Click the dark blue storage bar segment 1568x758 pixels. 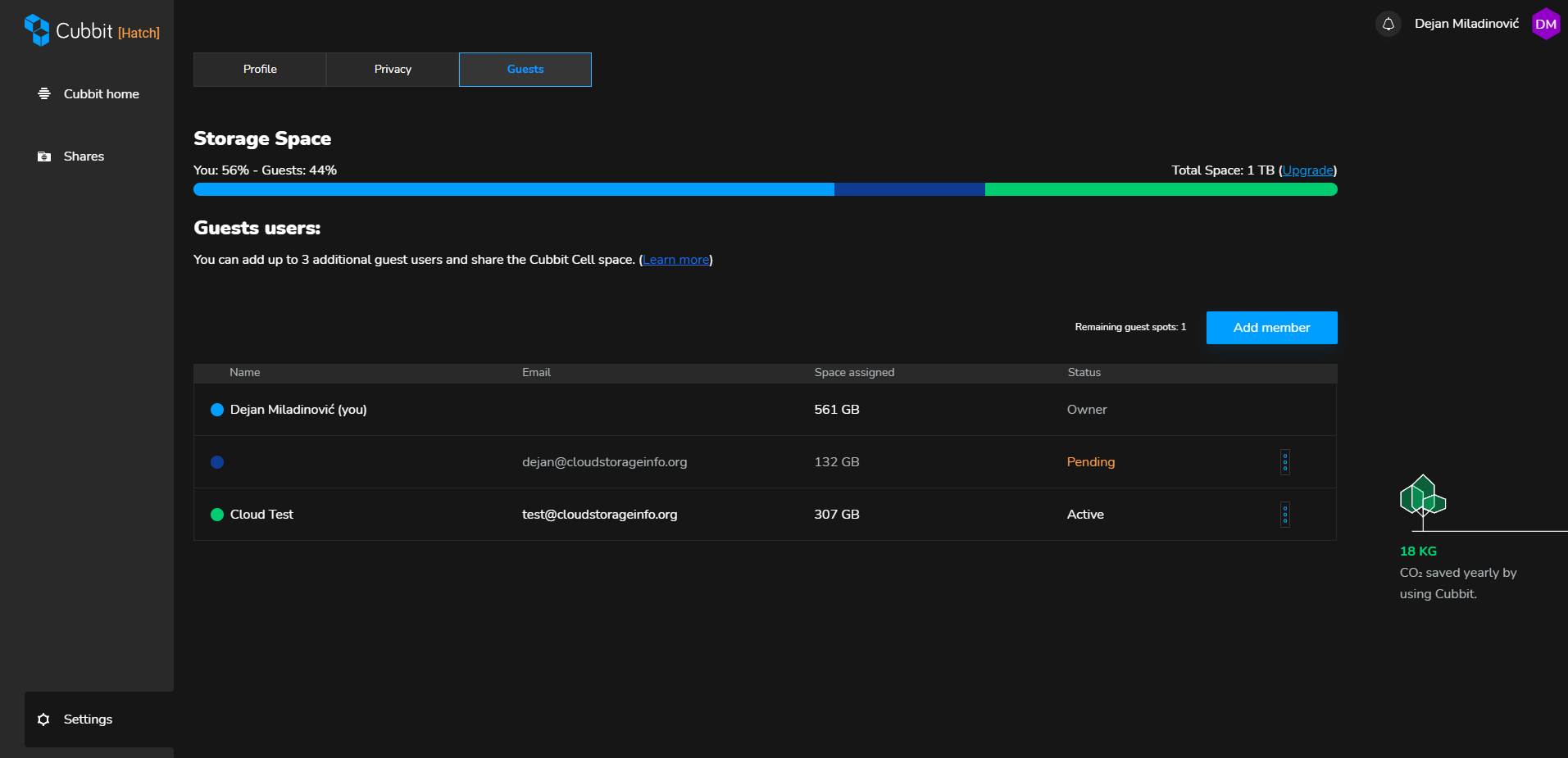[x=909, y=189]
